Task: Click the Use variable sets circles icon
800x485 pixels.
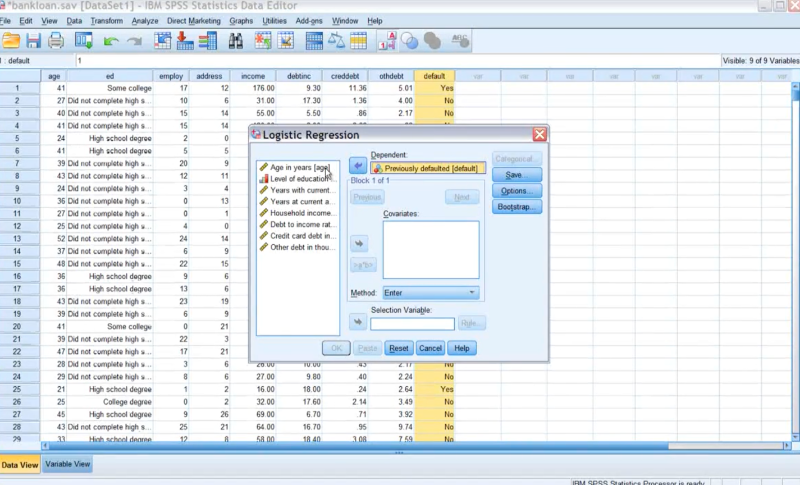Action: point(410,41)
